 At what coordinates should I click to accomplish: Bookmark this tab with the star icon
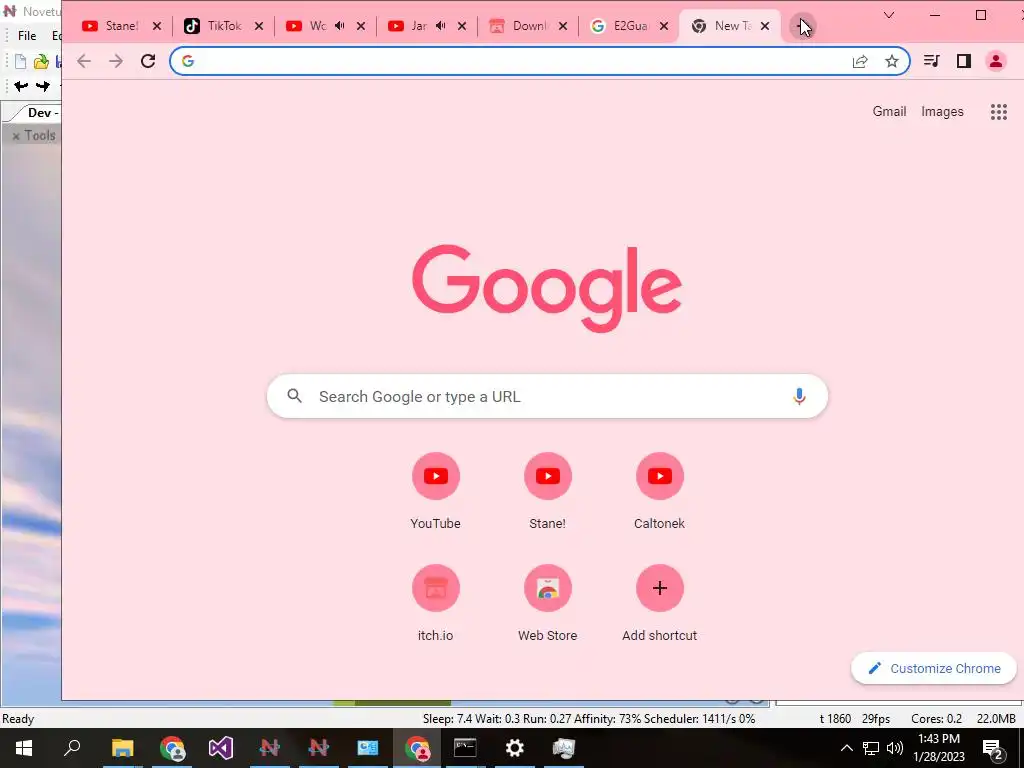coord(891,61)
